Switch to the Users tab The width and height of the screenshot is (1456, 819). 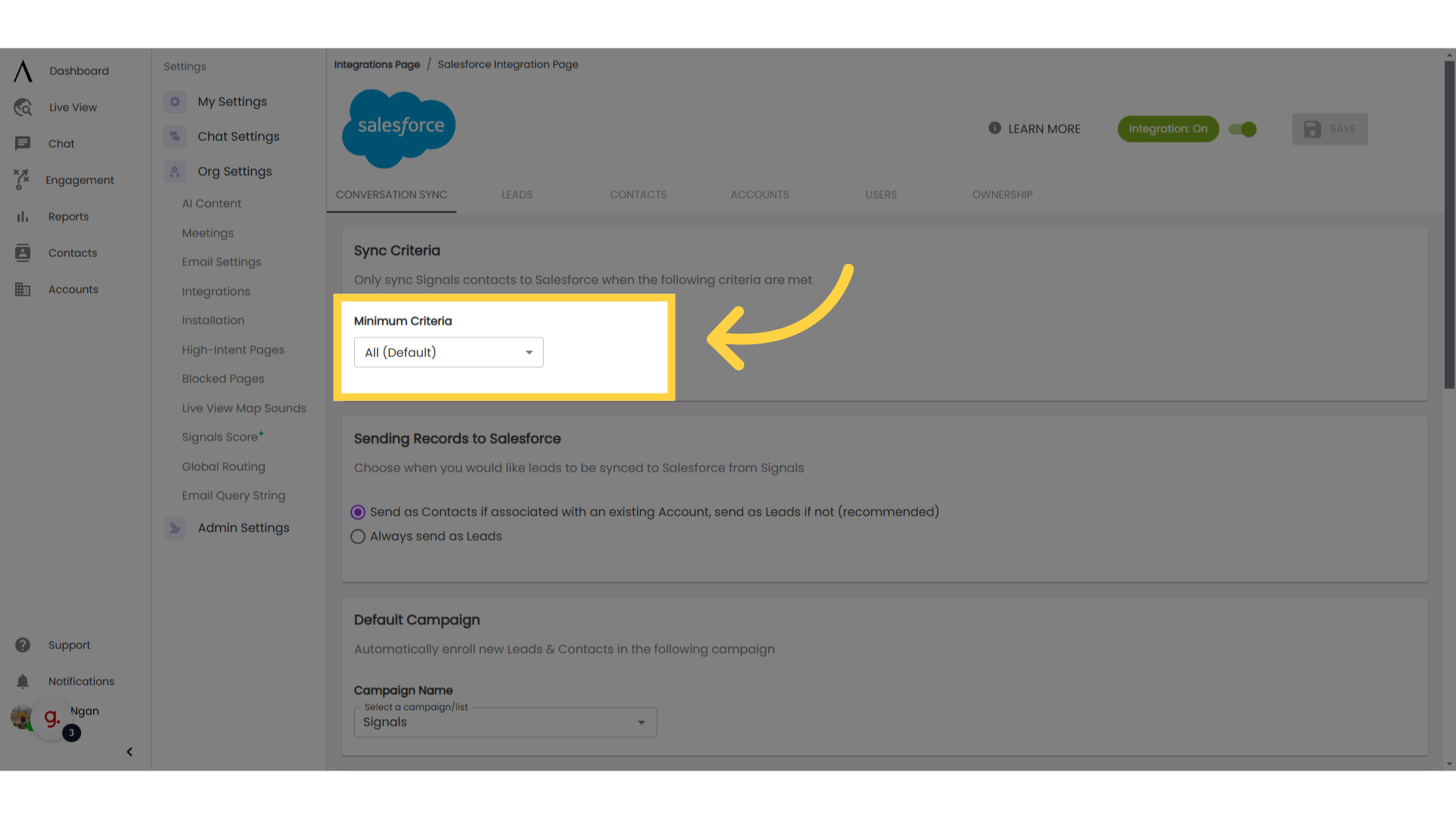tap(881, 195)
